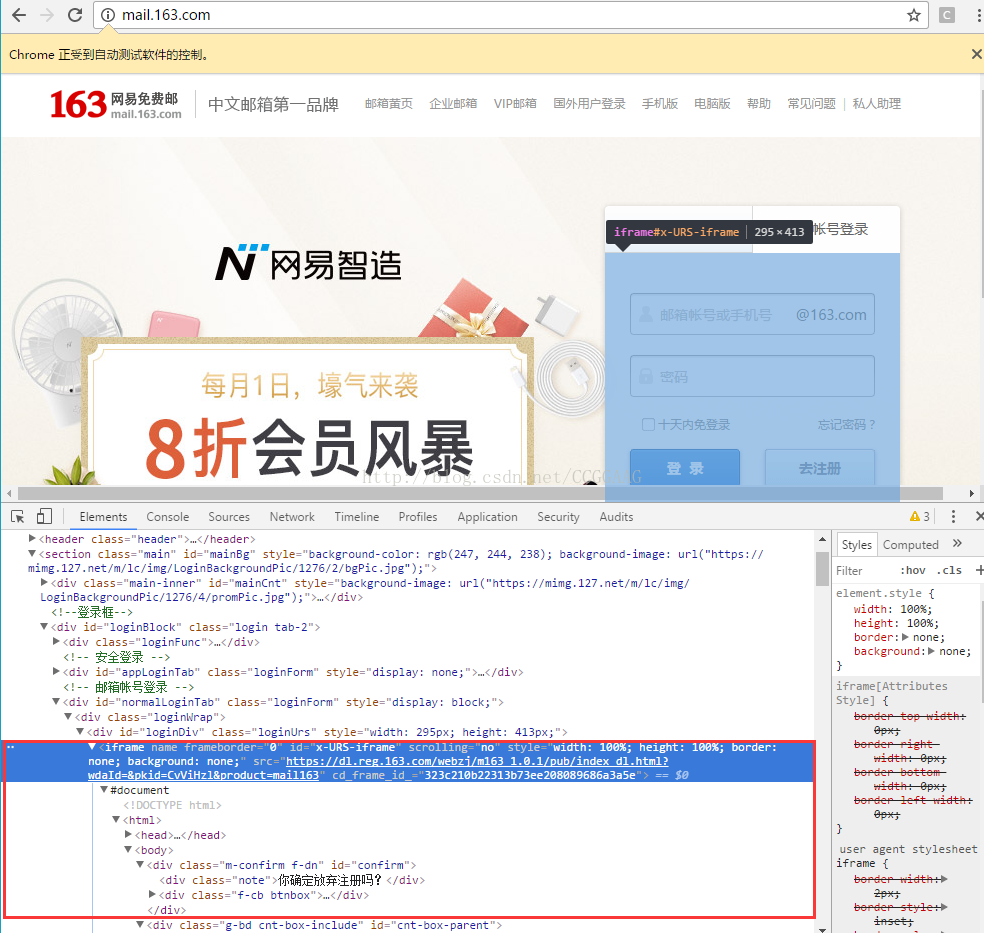
Task: Expand the head element node
Action: [129, 834]
